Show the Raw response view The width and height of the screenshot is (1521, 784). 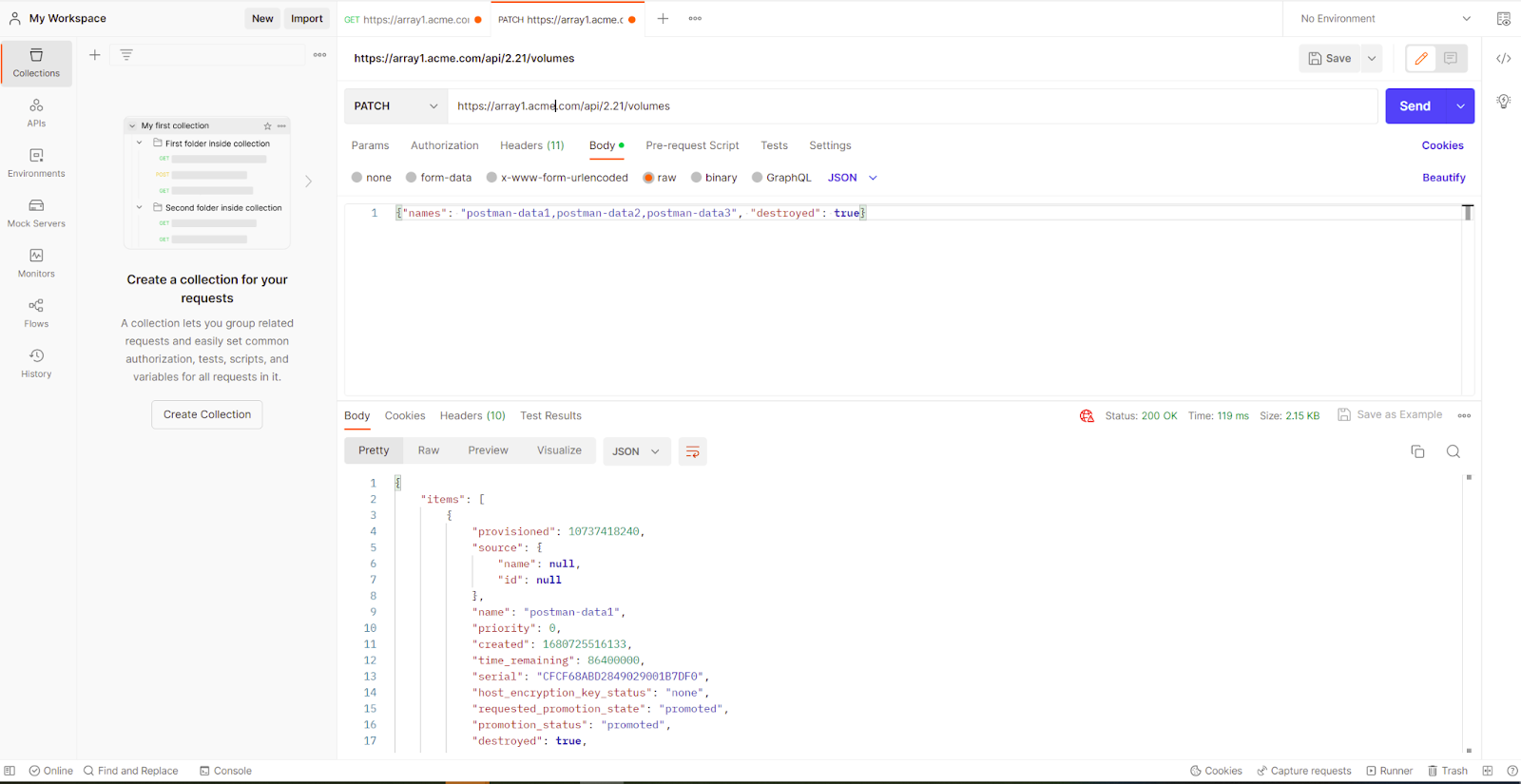point(429,450)
